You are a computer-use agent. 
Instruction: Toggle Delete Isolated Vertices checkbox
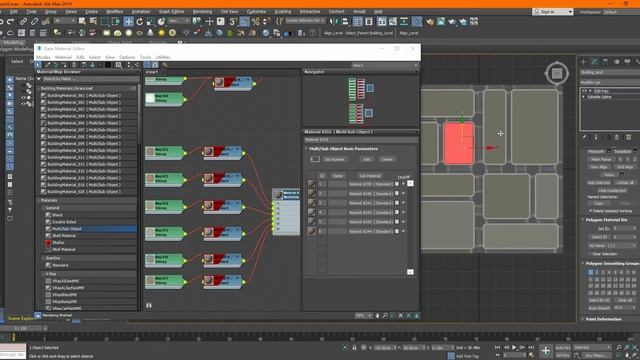click(590, 211)
